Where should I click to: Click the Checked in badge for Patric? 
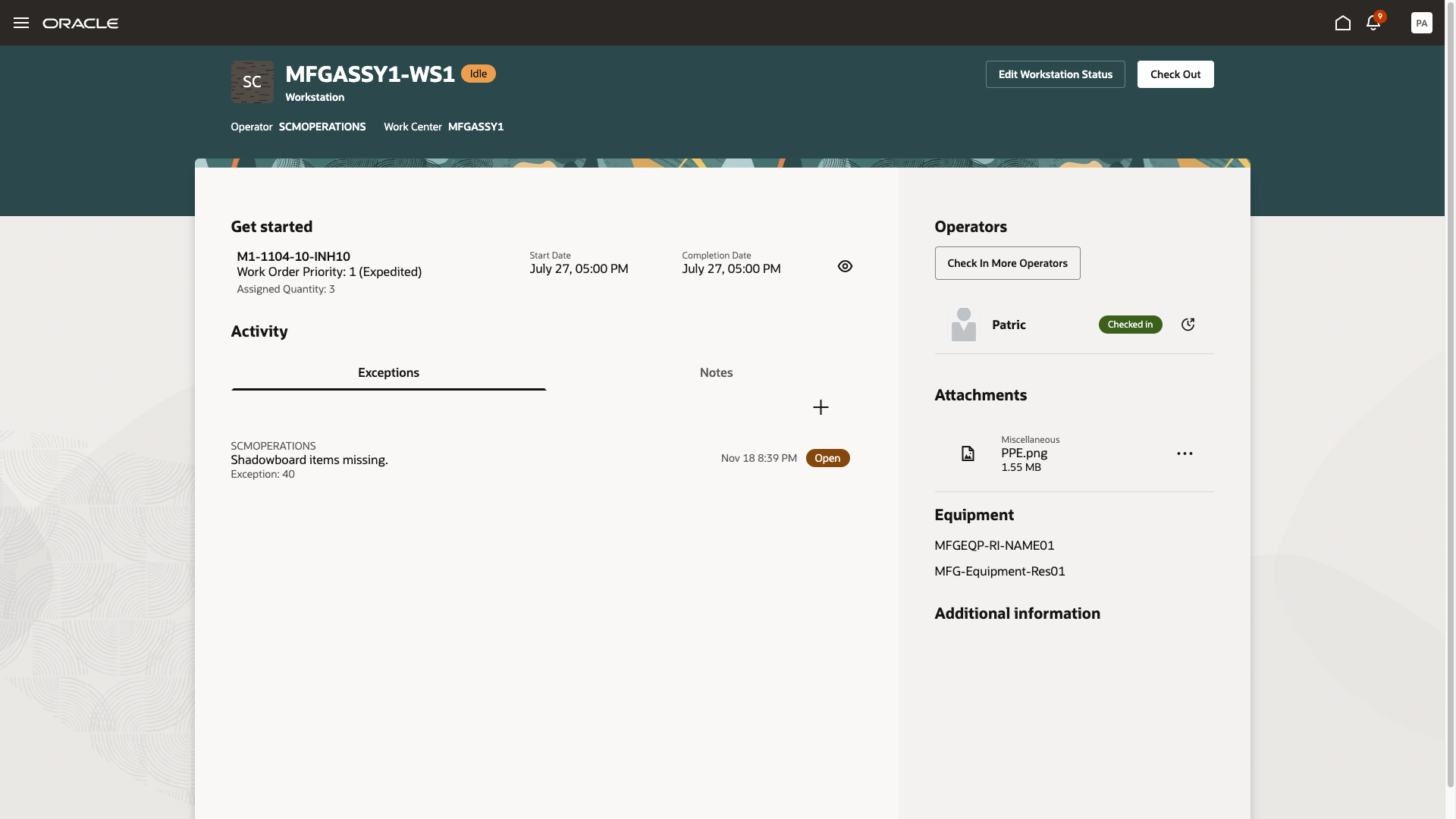click(x=1130, y=325)
